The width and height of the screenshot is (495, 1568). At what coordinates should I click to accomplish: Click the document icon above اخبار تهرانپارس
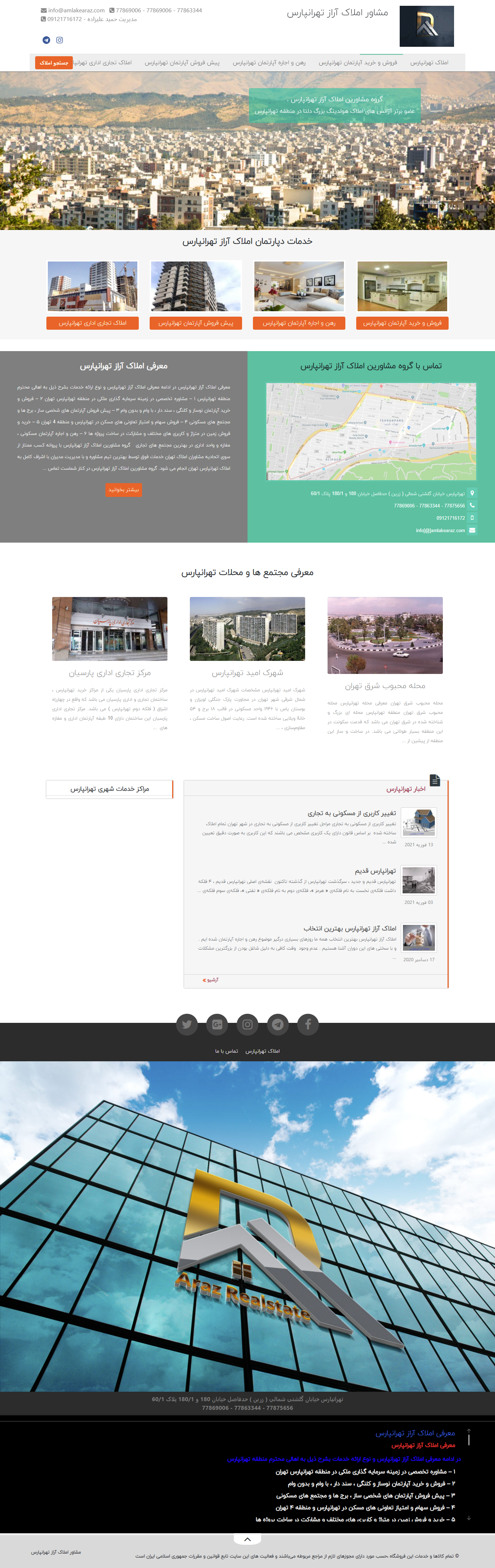click(x=434, y=780)
